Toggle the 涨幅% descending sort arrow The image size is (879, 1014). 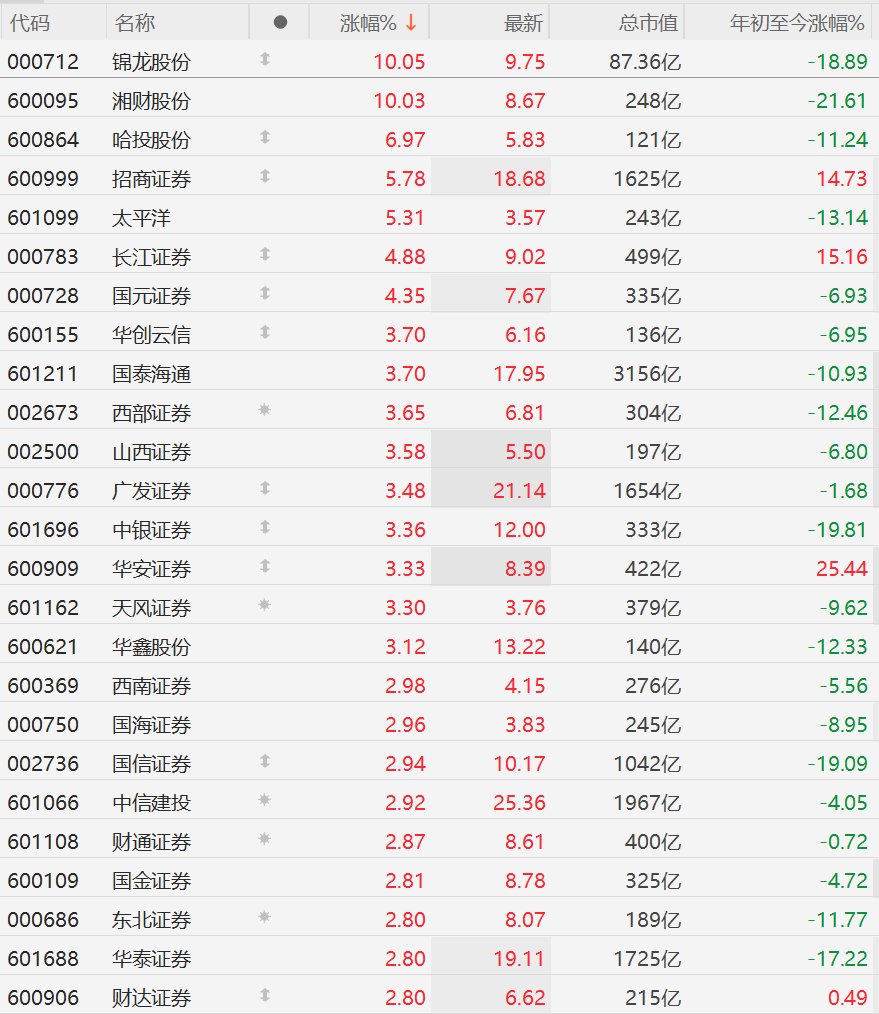click(411, 23)
